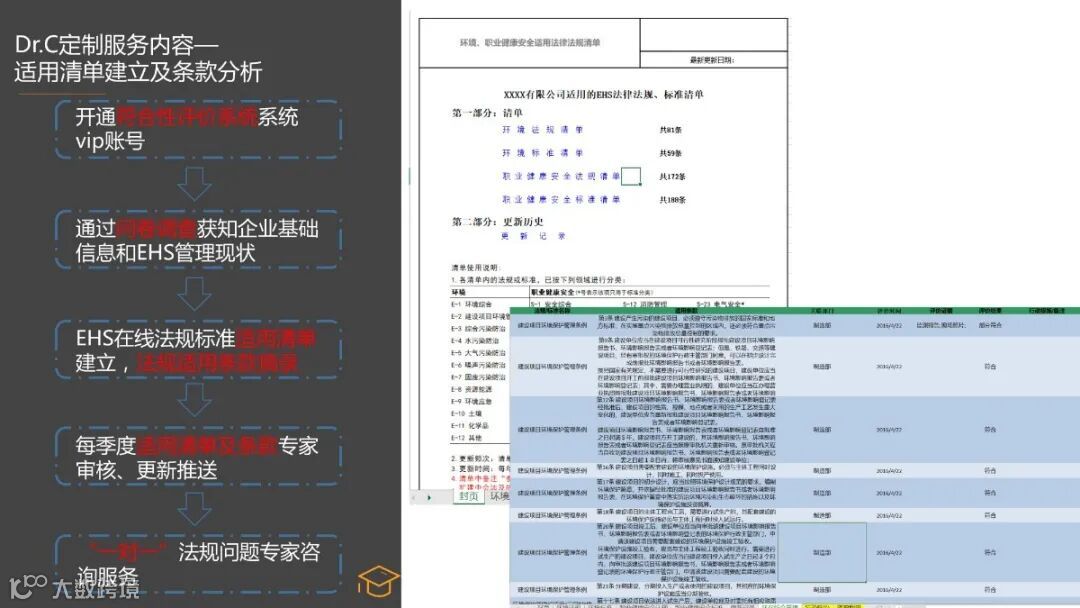Screen dimensions: 1080x608
Task: Select the outlined empty cell beside 职业健康安全法规清单
Action: [x=631, y=176]
